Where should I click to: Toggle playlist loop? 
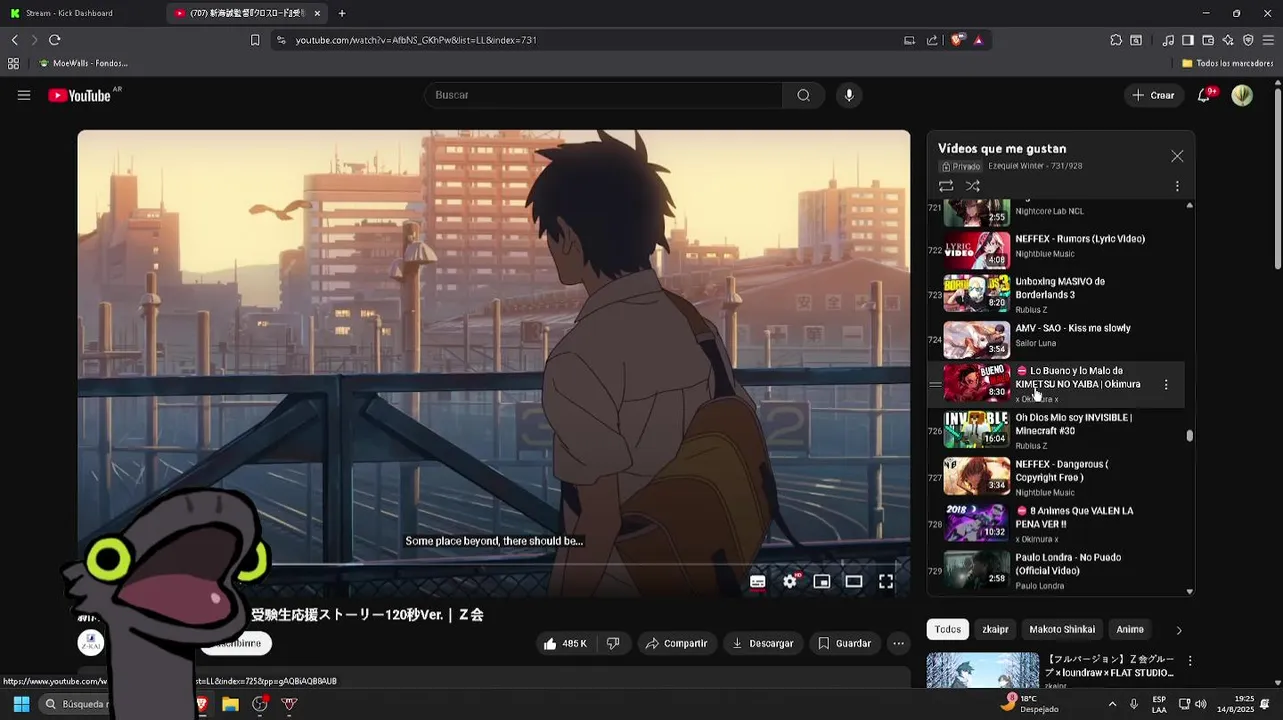(946, 186)
